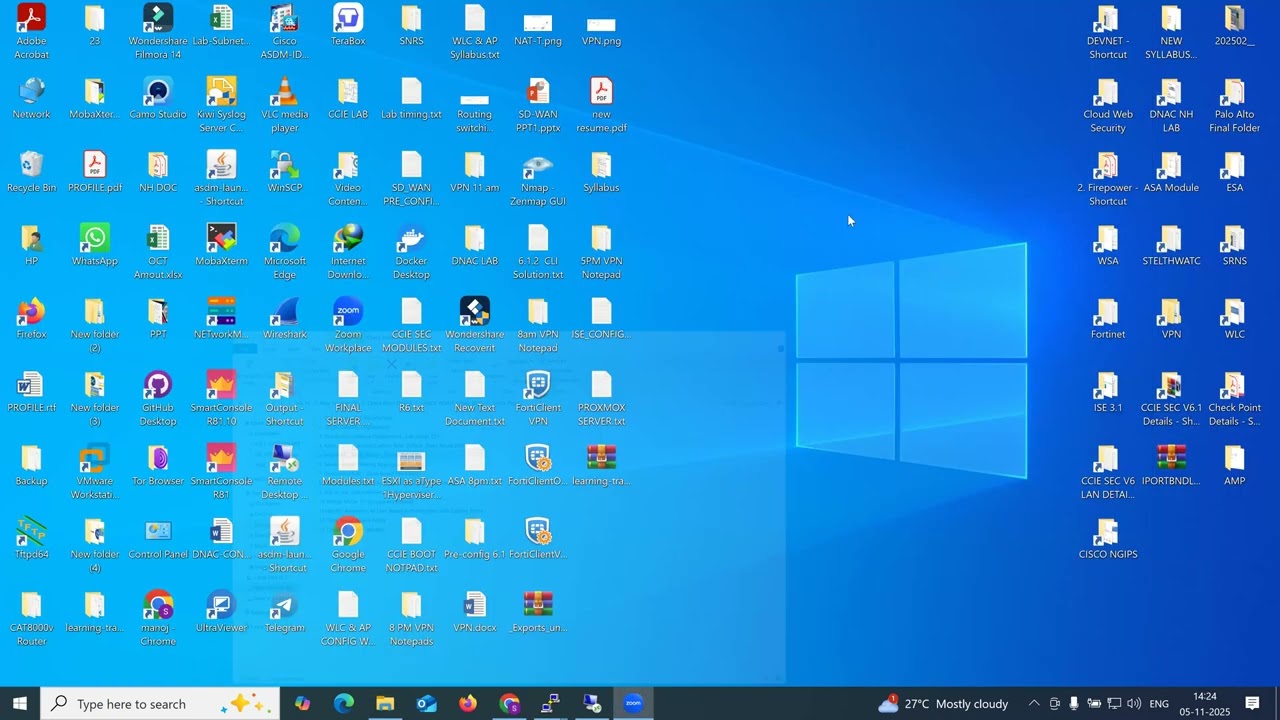Viewport: 1280px width, 720px height.
Task: Open the TeraBox desktop icon
Action: click(x=348, y=26)
